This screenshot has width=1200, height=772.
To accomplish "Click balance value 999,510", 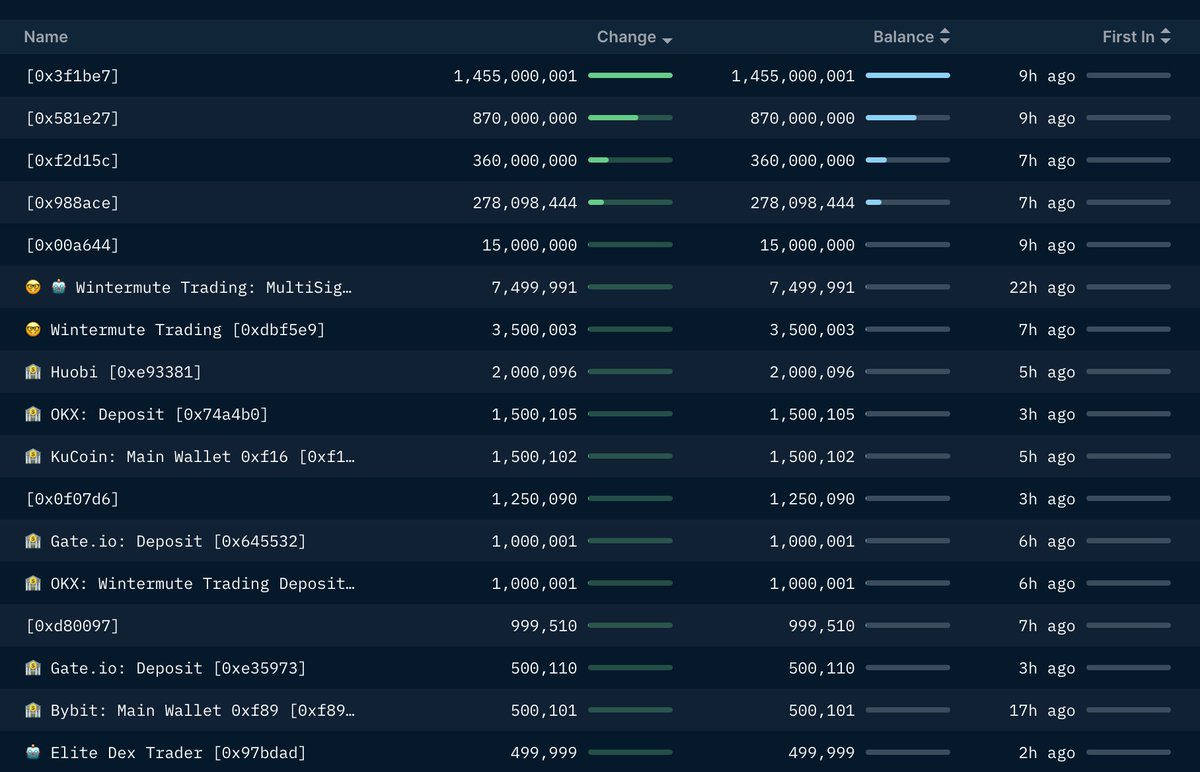I will 822,626.
